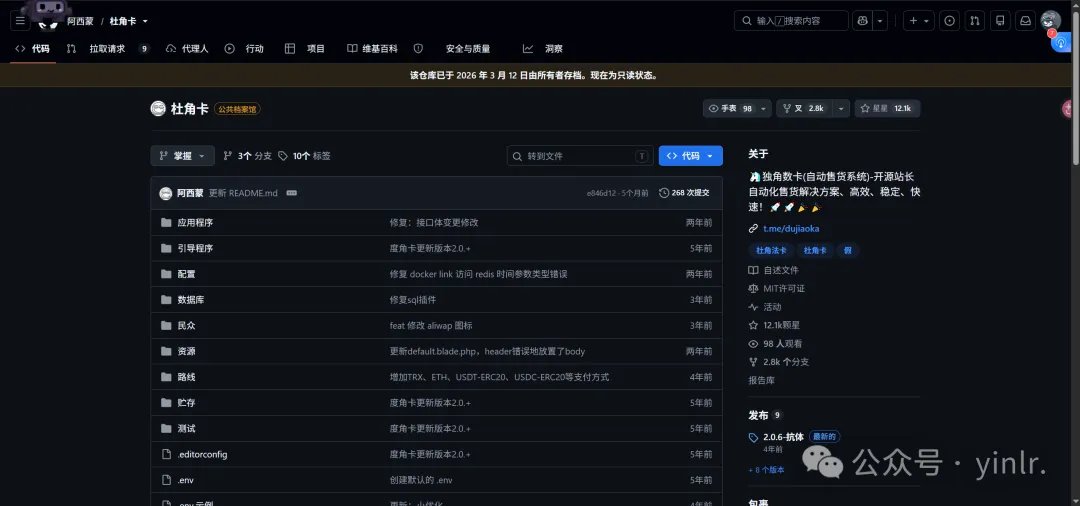Switch to the 洞察 tab
Screen dimensions: 1080x506
point(543,49)
